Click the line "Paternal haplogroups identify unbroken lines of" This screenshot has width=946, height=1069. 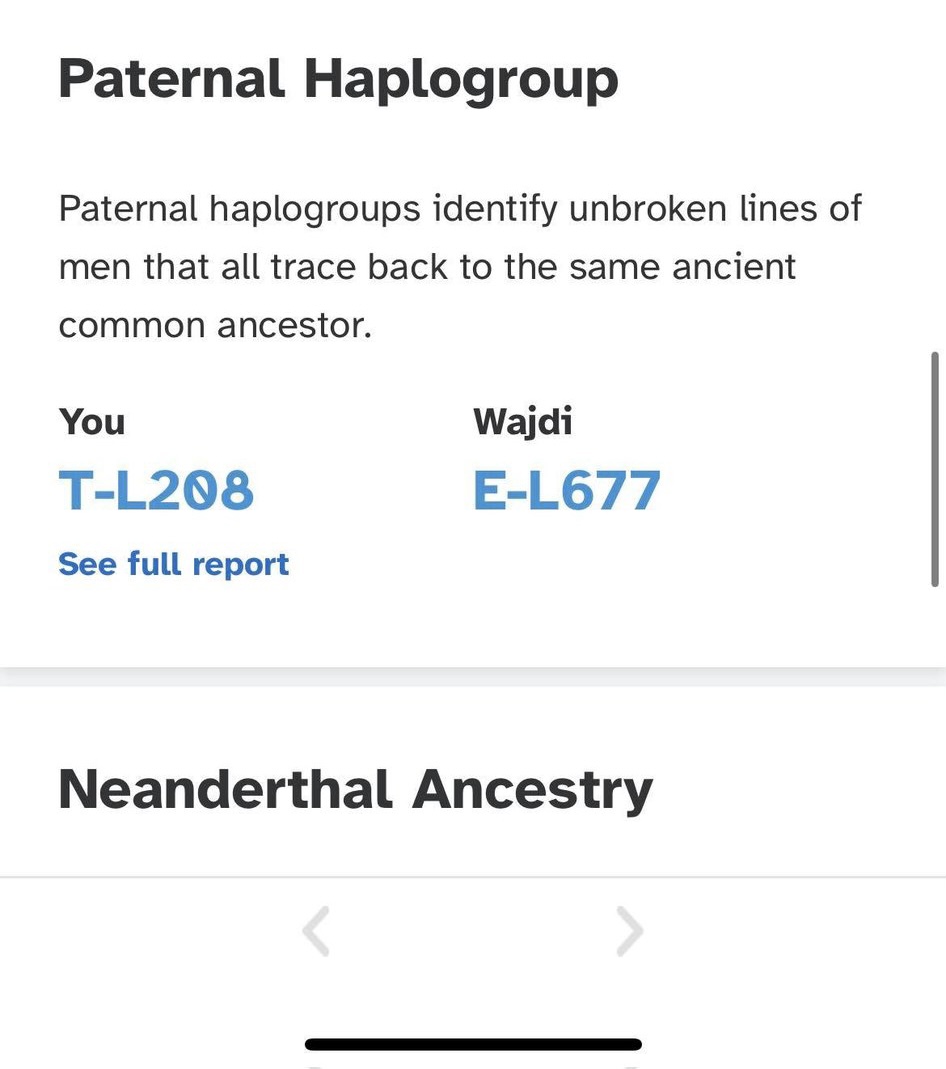[460, 209]
